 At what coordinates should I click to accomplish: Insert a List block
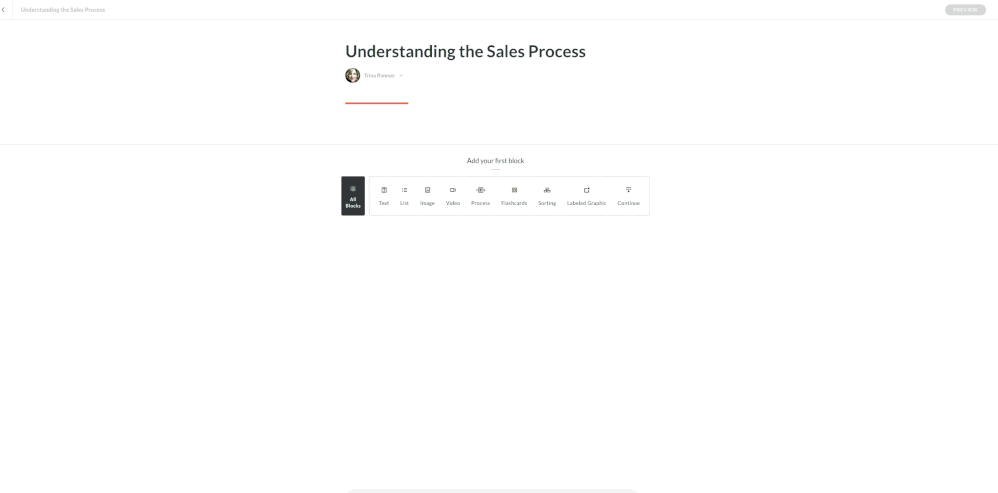tap(405, 196)
